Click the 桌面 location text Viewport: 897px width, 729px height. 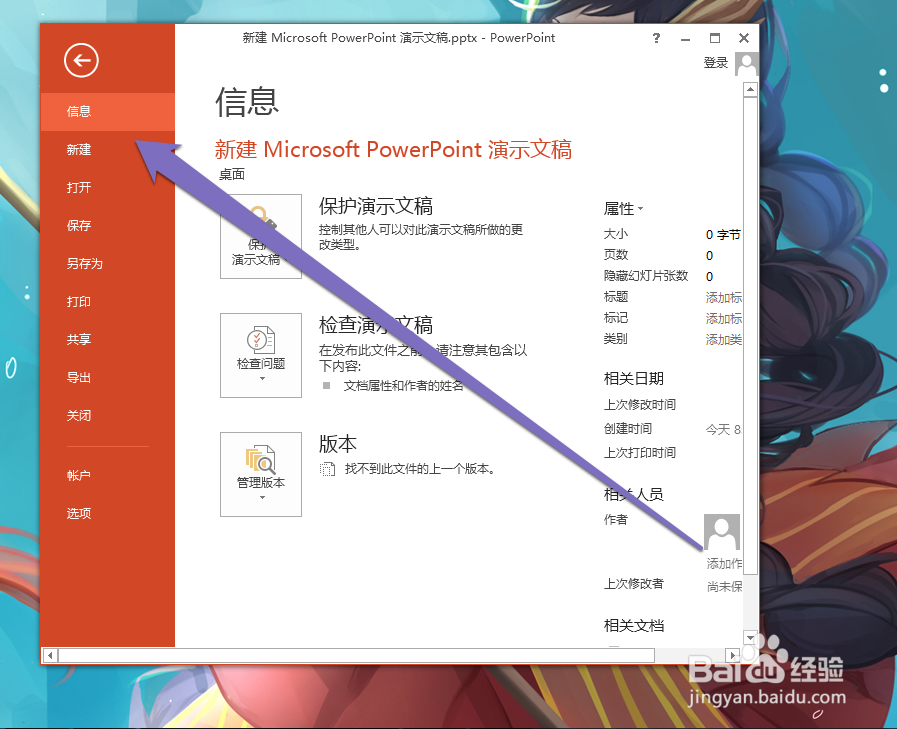tap(232, 175)
